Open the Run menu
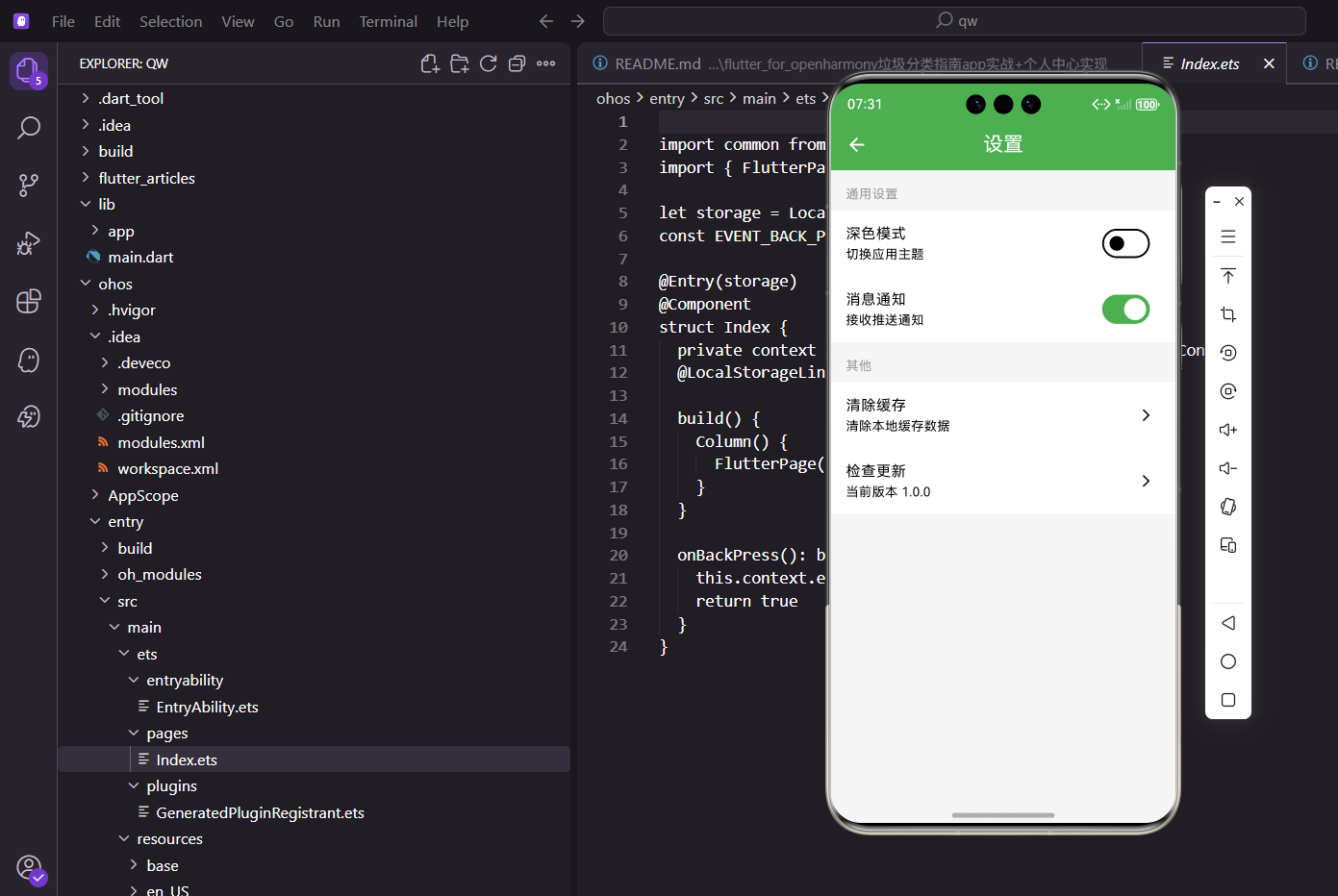 (x=326, y=21)
